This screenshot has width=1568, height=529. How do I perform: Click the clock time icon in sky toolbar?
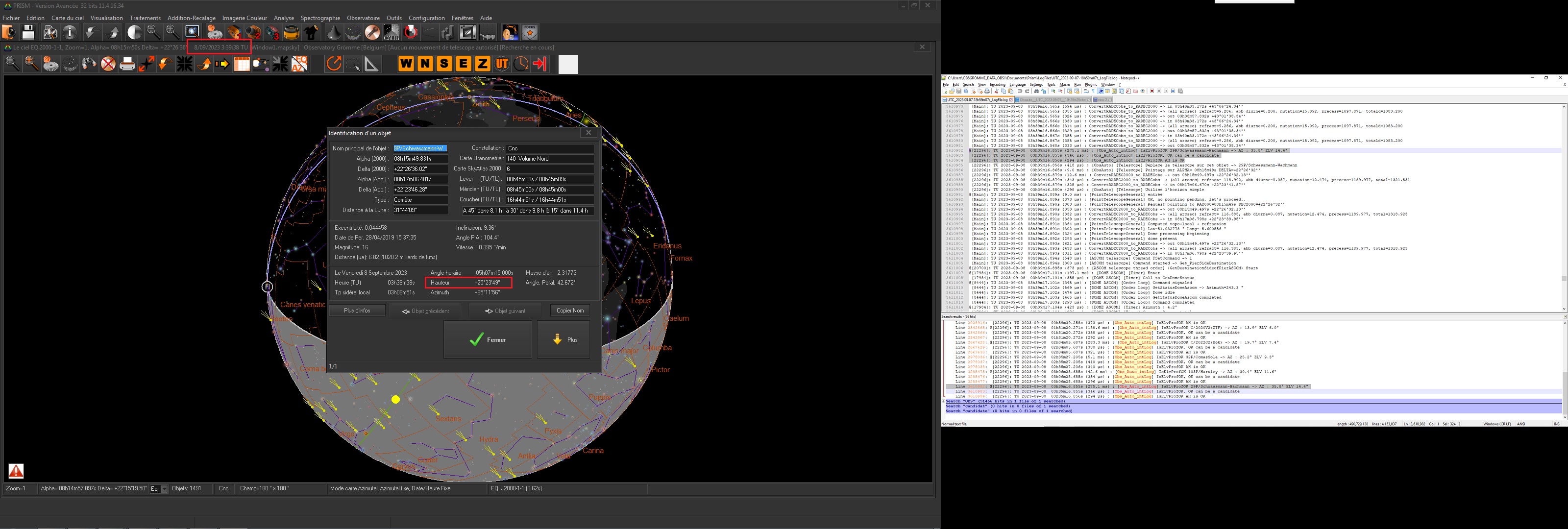(x=521, y=64)
